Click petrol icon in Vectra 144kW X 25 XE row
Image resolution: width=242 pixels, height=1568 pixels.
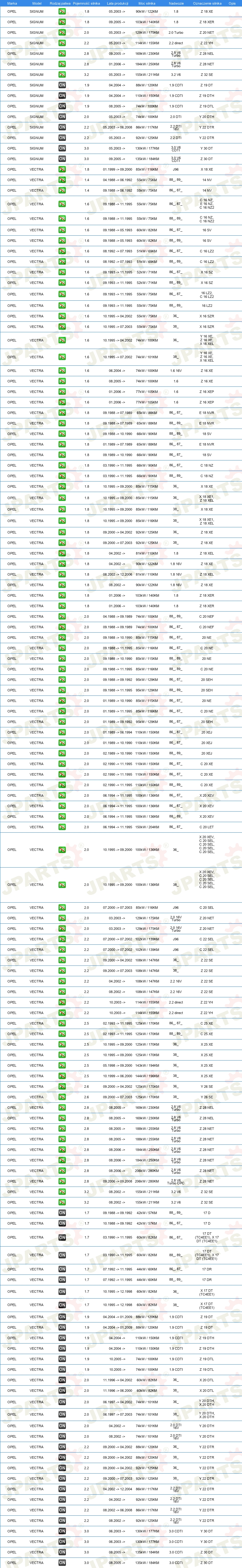(62, 1076)
